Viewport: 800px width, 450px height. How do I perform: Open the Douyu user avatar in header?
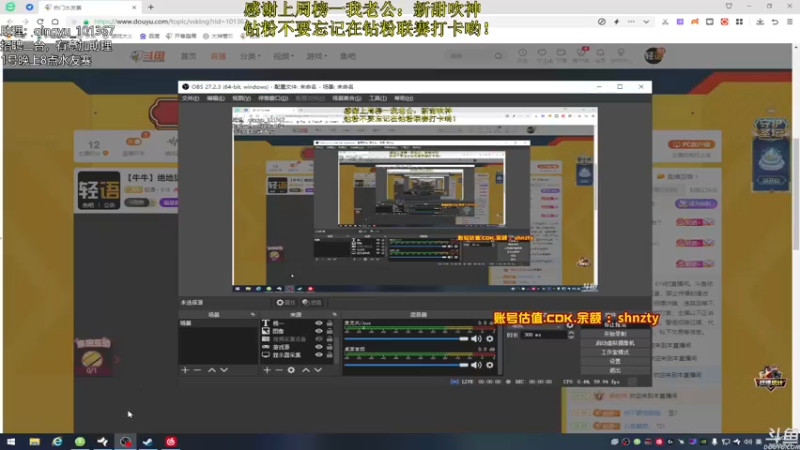(x=654, y=55)
